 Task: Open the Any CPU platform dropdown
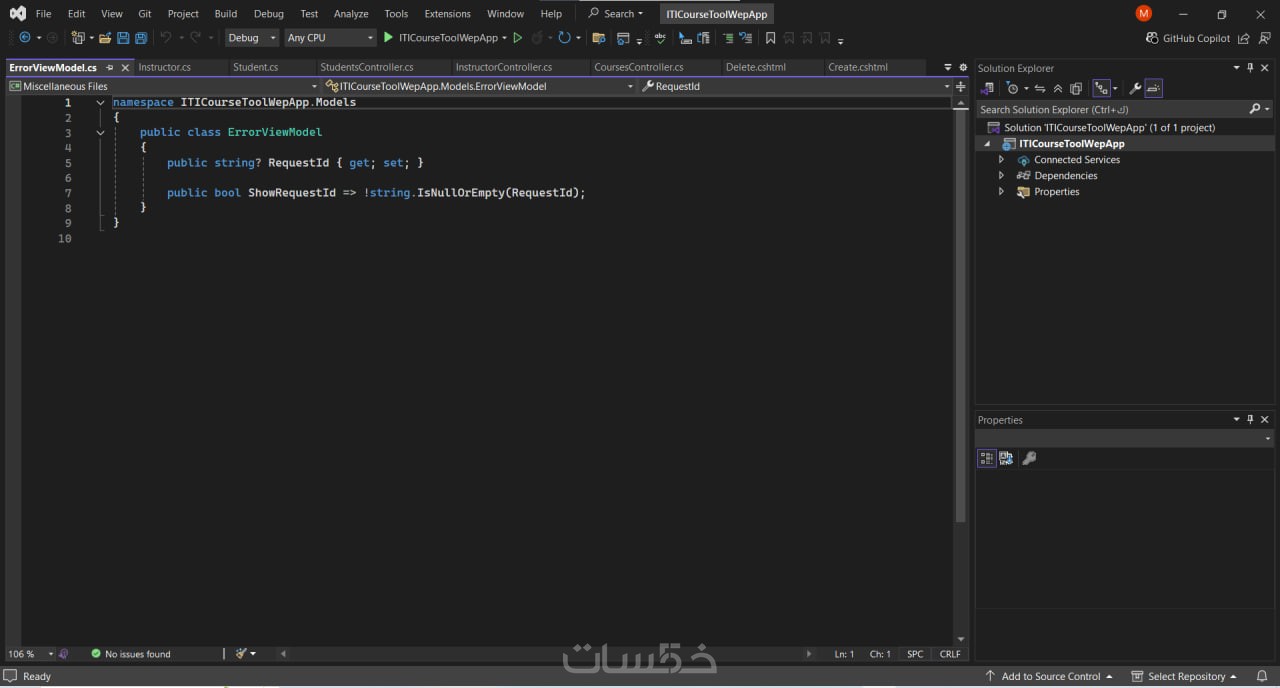tap(329, 38)
